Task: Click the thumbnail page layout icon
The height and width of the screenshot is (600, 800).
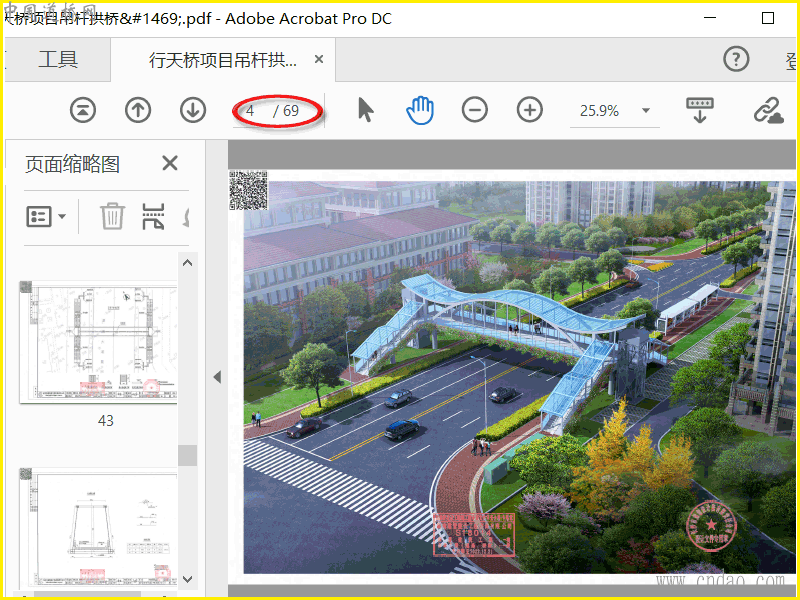Action: tap(153, 216)
